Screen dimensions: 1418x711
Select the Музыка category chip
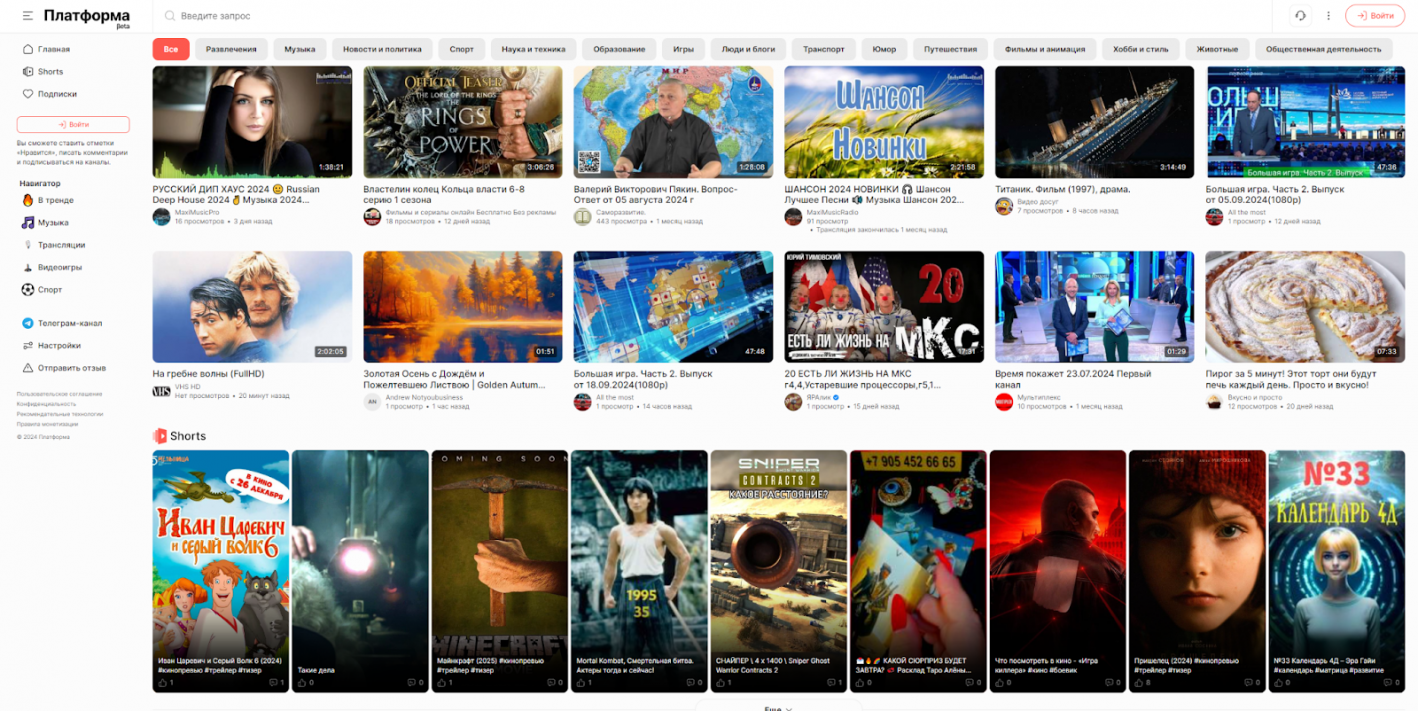300,49
